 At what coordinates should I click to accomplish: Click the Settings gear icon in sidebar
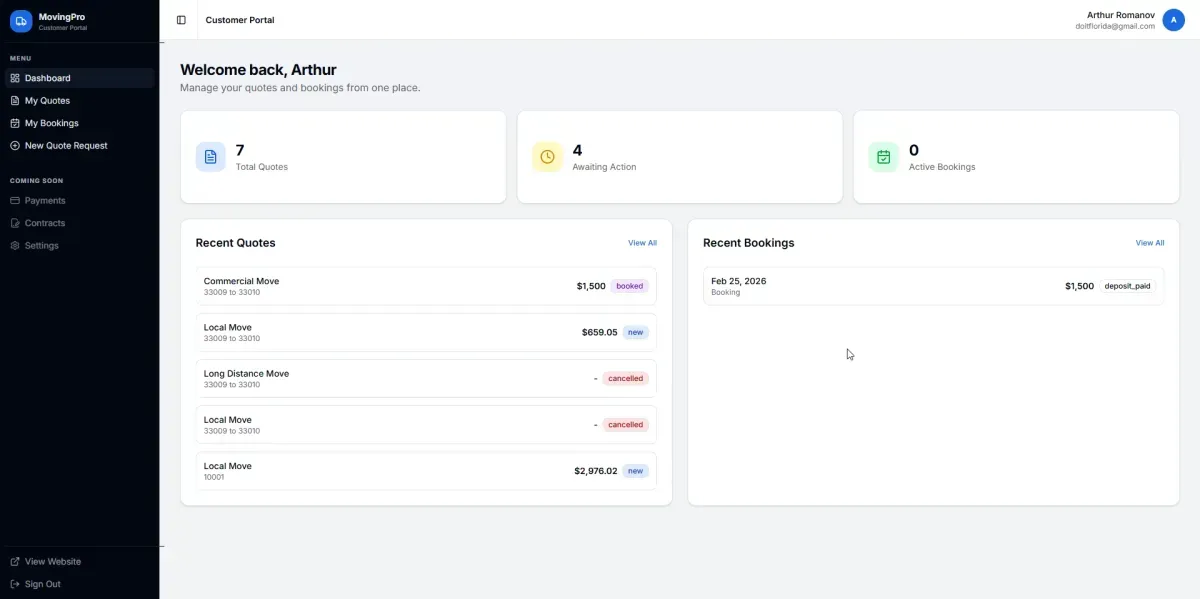pyautogui.click(x=15, y=246)
